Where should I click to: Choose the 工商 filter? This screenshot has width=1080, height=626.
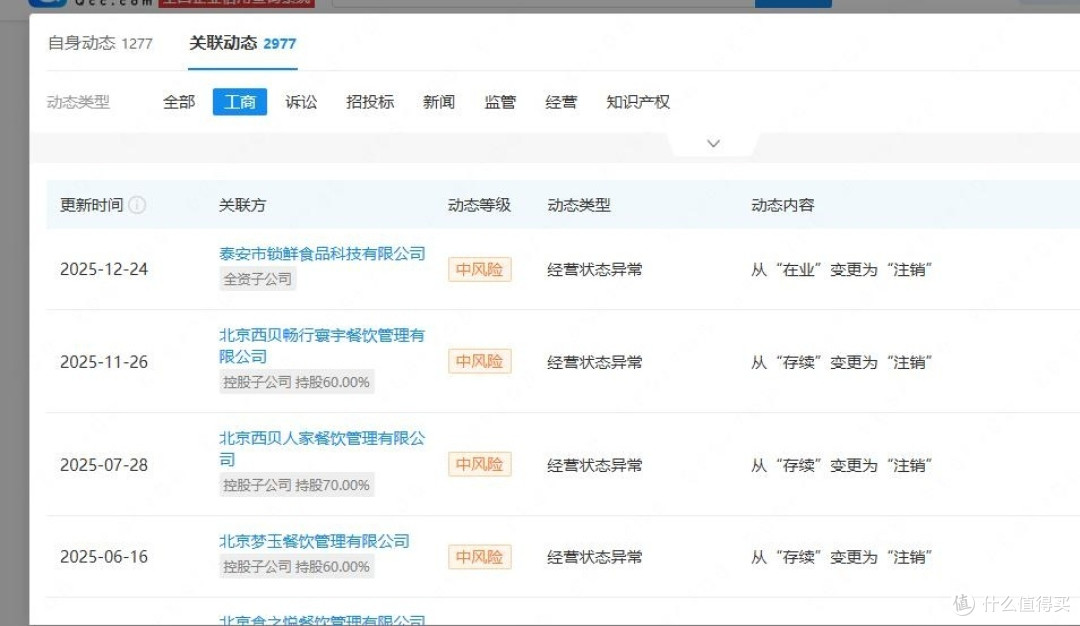pos(240,102)
